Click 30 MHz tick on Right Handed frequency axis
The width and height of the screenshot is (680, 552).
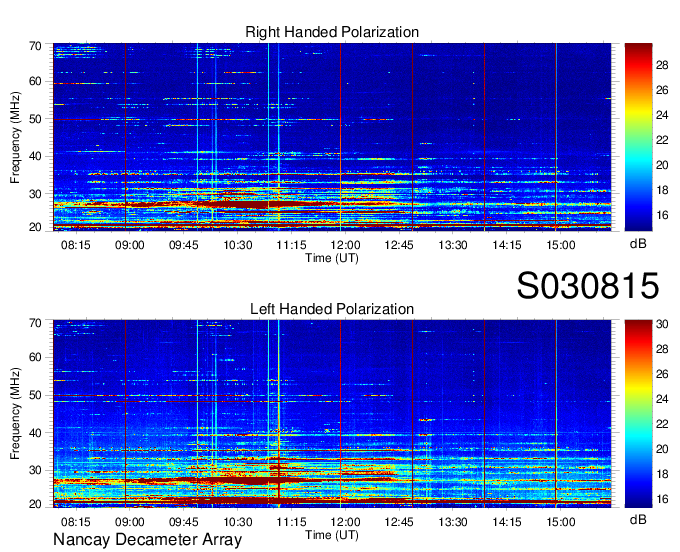(x=35, y=194)
